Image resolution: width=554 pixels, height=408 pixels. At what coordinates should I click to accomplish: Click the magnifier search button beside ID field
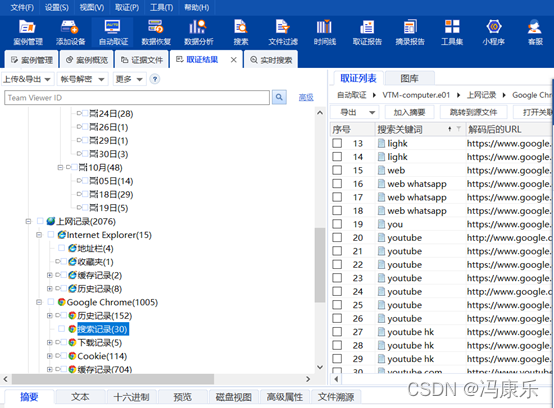[279, 97]
